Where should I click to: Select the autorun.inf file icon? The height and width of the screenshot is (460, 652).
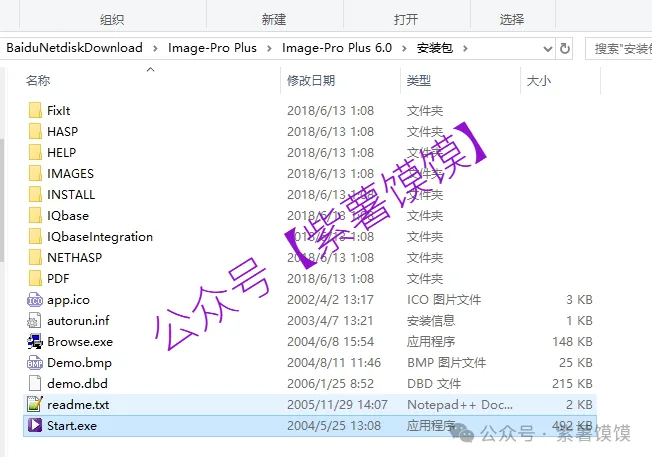(x=34, y=321)
